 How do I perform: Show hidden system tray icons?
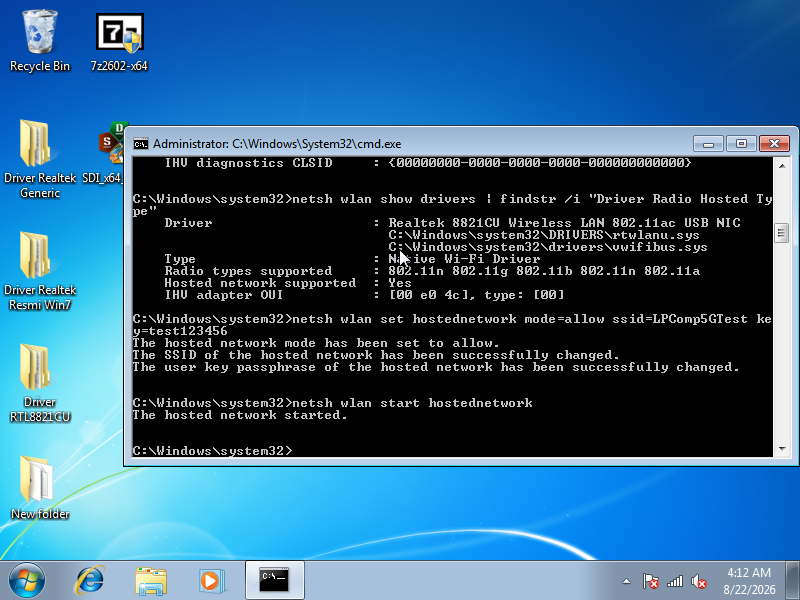[x=627, y=581]
